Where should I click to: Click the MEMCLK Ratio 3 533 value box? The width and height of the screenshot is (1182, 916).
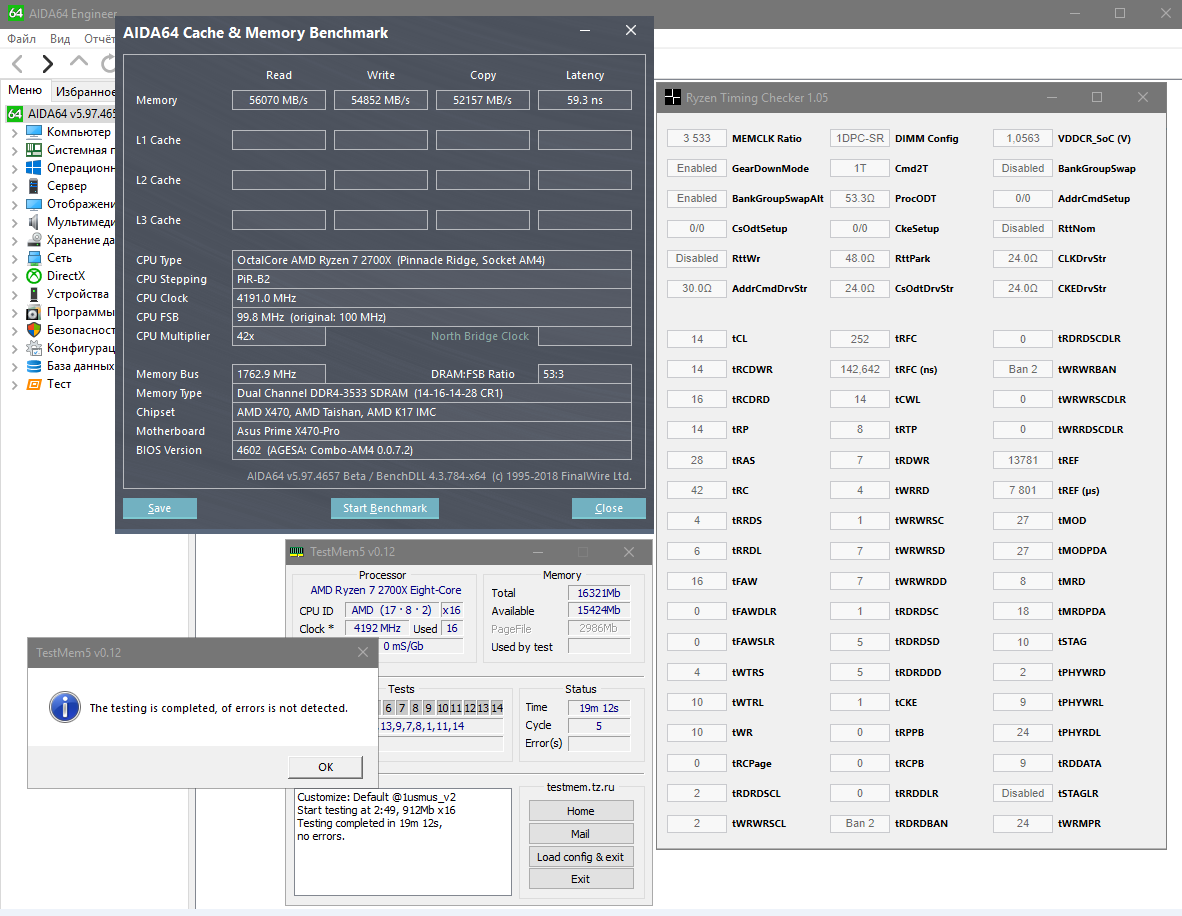(x=697, y=138)
